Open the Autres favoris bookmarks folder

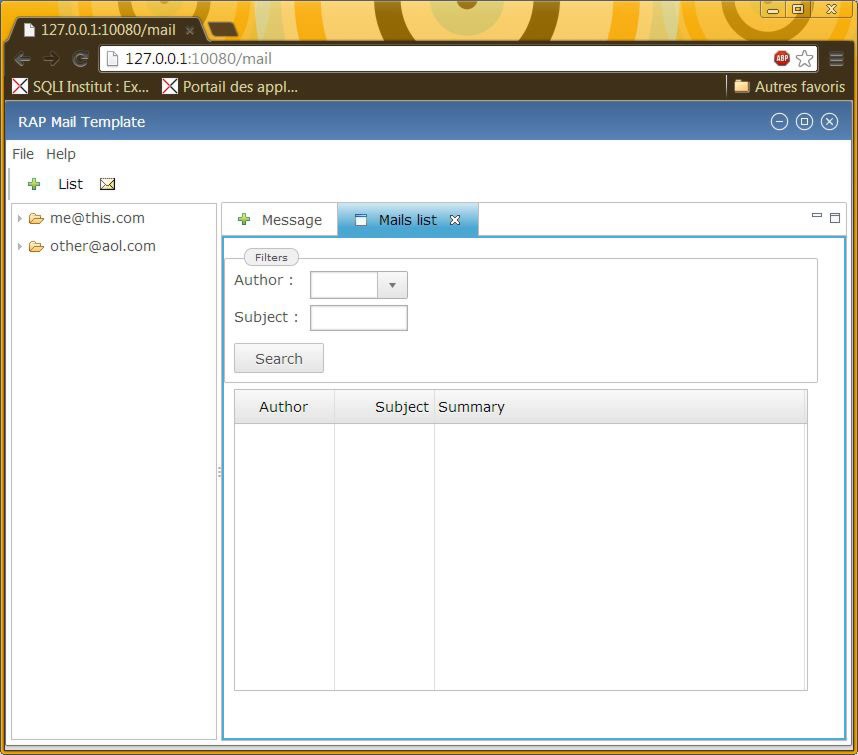789,87
